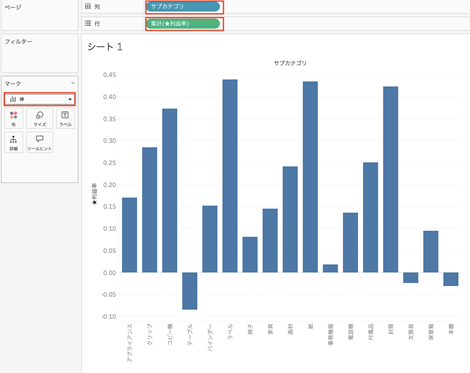
Task: Click the サブカテゴリ header above the chart
Action: pyautogui.click(x=290, y=63)
